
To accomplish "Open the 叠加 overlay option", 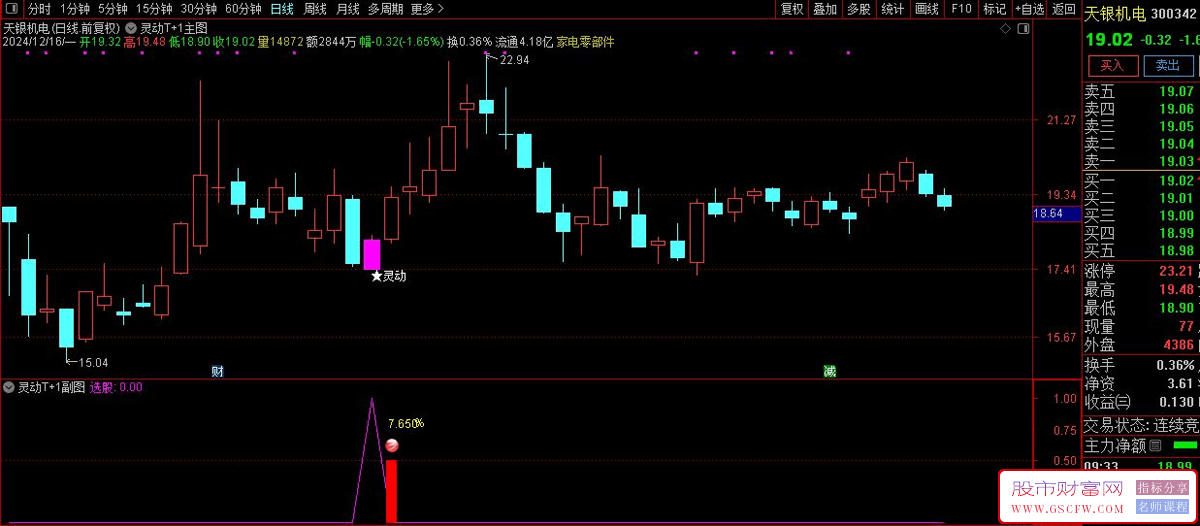I will pos(825,9).
